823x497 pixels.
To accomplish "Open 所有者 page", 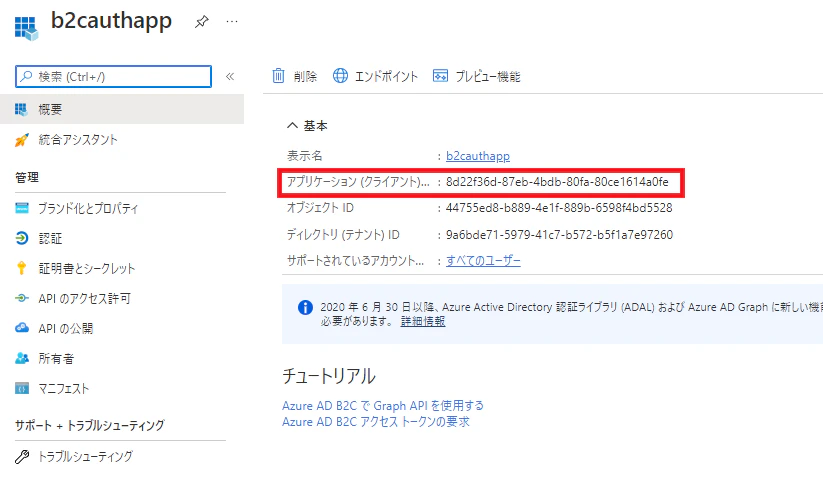I will click(56, 358).
